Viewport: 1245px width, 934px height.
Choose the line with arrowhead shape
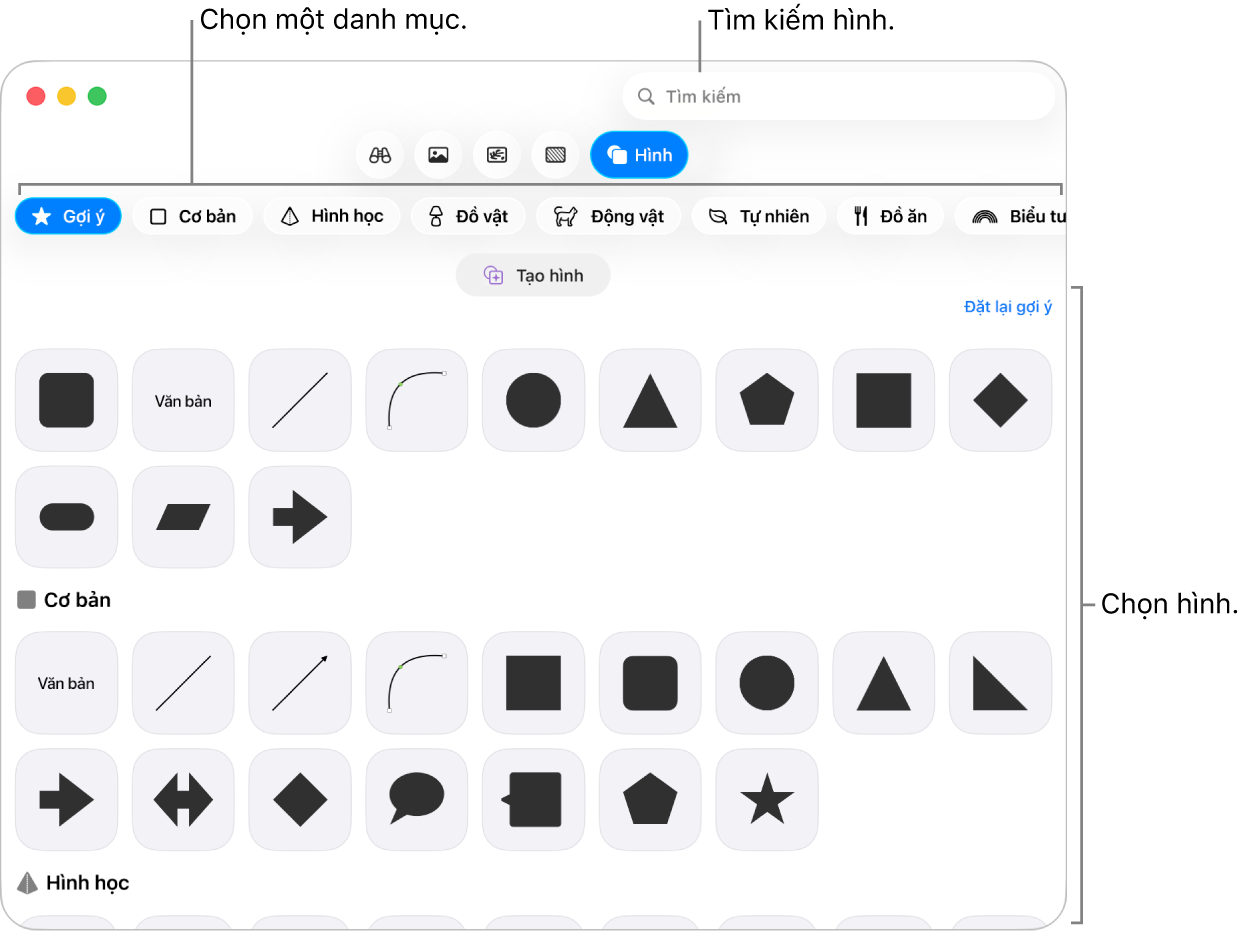point(300,683)
